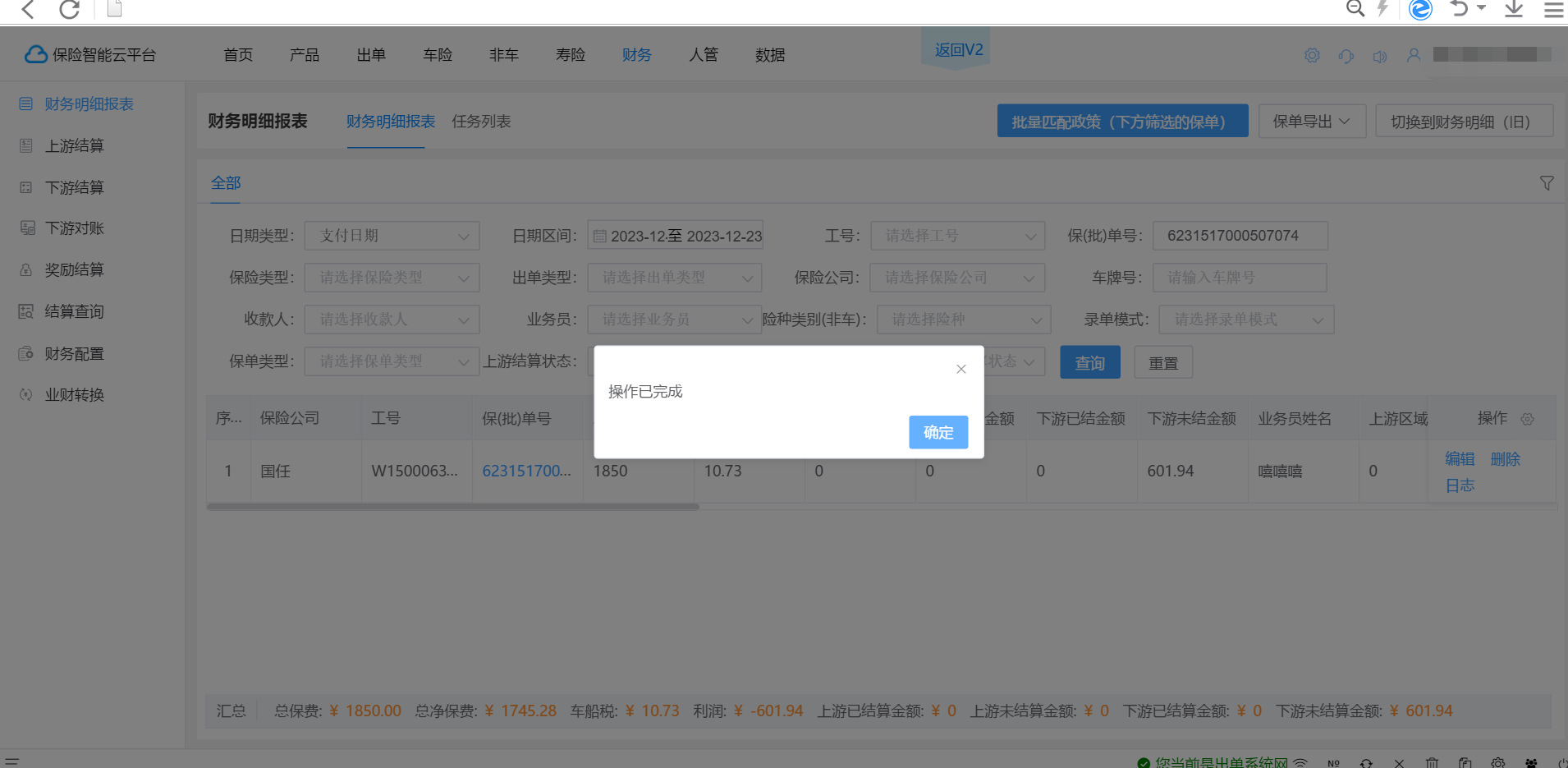Screen dimensions: 1568x768
Task: Go back in browser
Action: click(28, 9)
